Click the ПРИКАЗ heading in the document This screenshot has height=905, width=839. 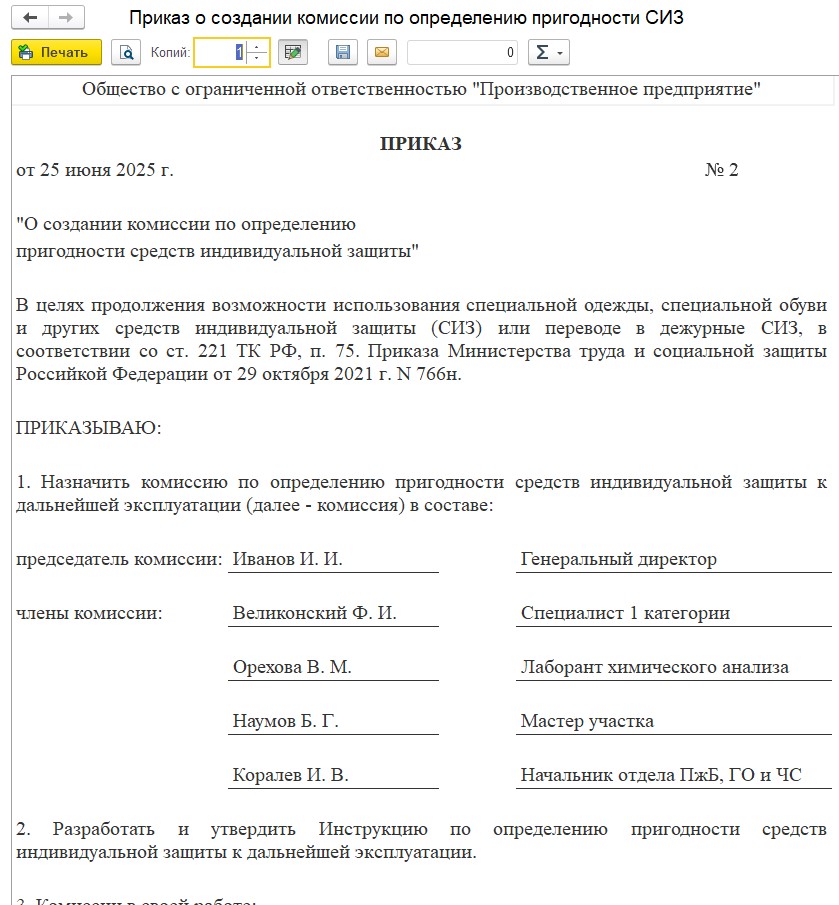pyautogui.click(x=421, y=143)
